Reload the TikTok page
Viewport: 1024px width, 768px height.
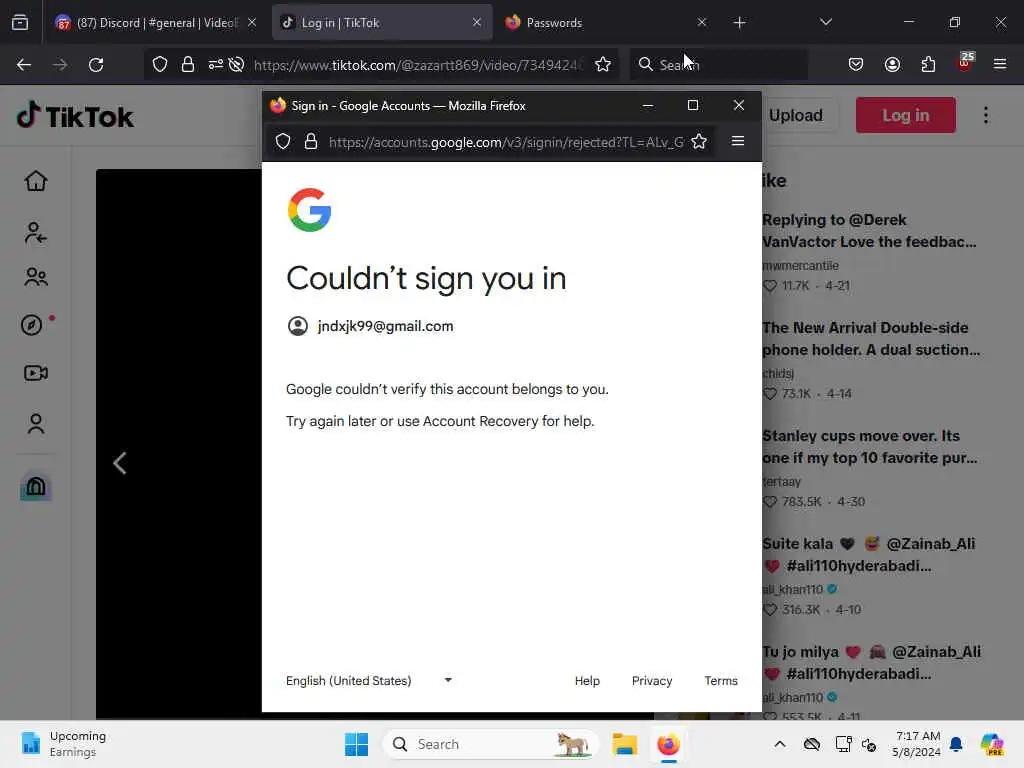point(96,65)
